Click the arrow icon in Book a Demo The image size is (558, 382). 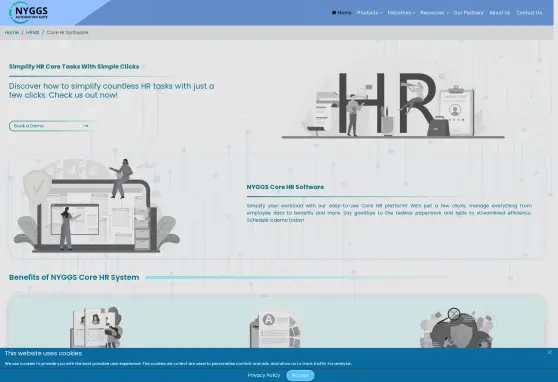(x=85, y=126)
